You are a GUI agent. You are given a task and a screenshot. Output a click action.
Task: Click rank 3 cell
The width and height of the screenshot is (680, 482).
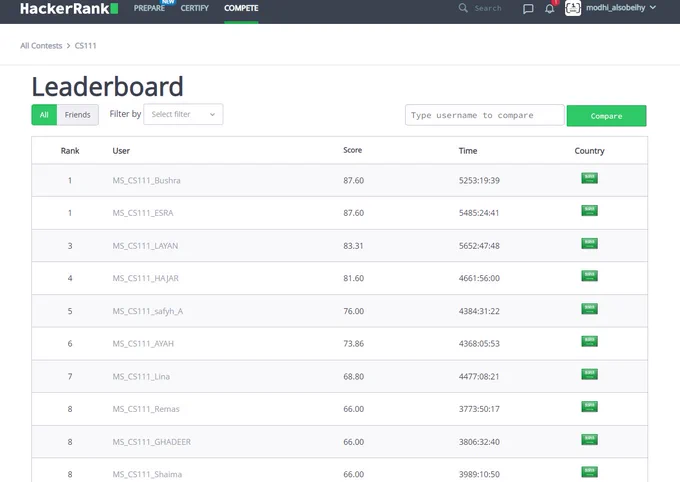coord(70,246)
